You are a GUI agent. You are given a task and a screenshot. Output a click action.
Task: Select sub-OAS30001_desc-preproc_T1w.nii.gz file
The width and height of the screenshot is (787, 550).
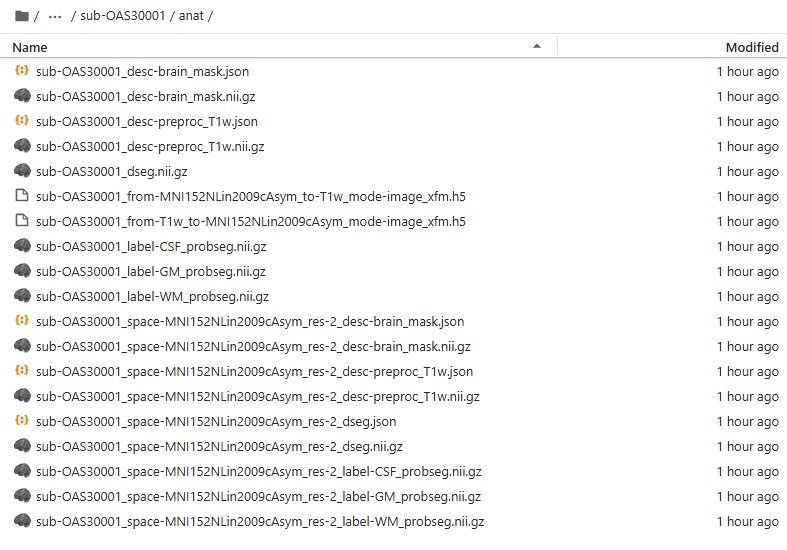point(150,147)
